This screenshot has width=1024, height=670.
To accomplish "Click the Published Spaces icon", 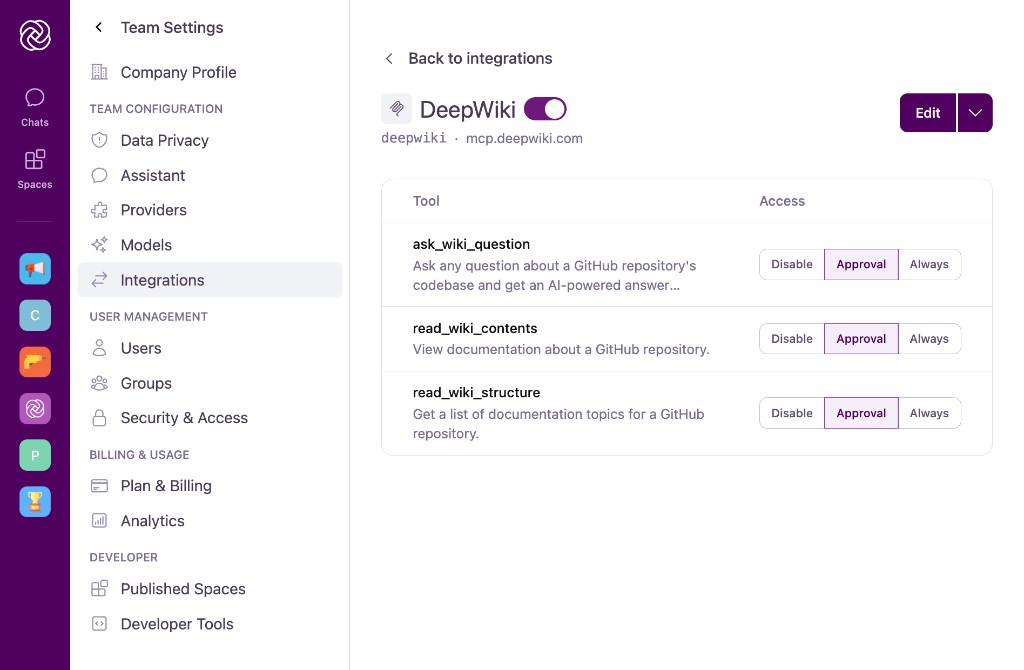I will [99, 588].
